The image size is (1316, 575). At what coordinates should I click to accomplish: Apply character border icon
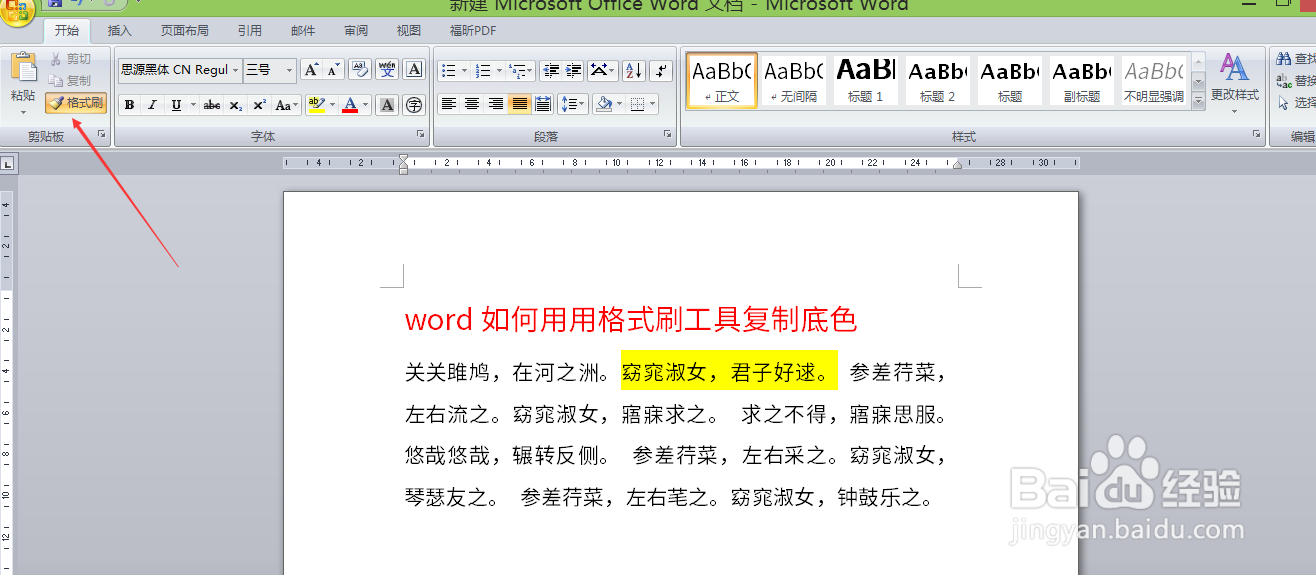[x=414, y=70]
